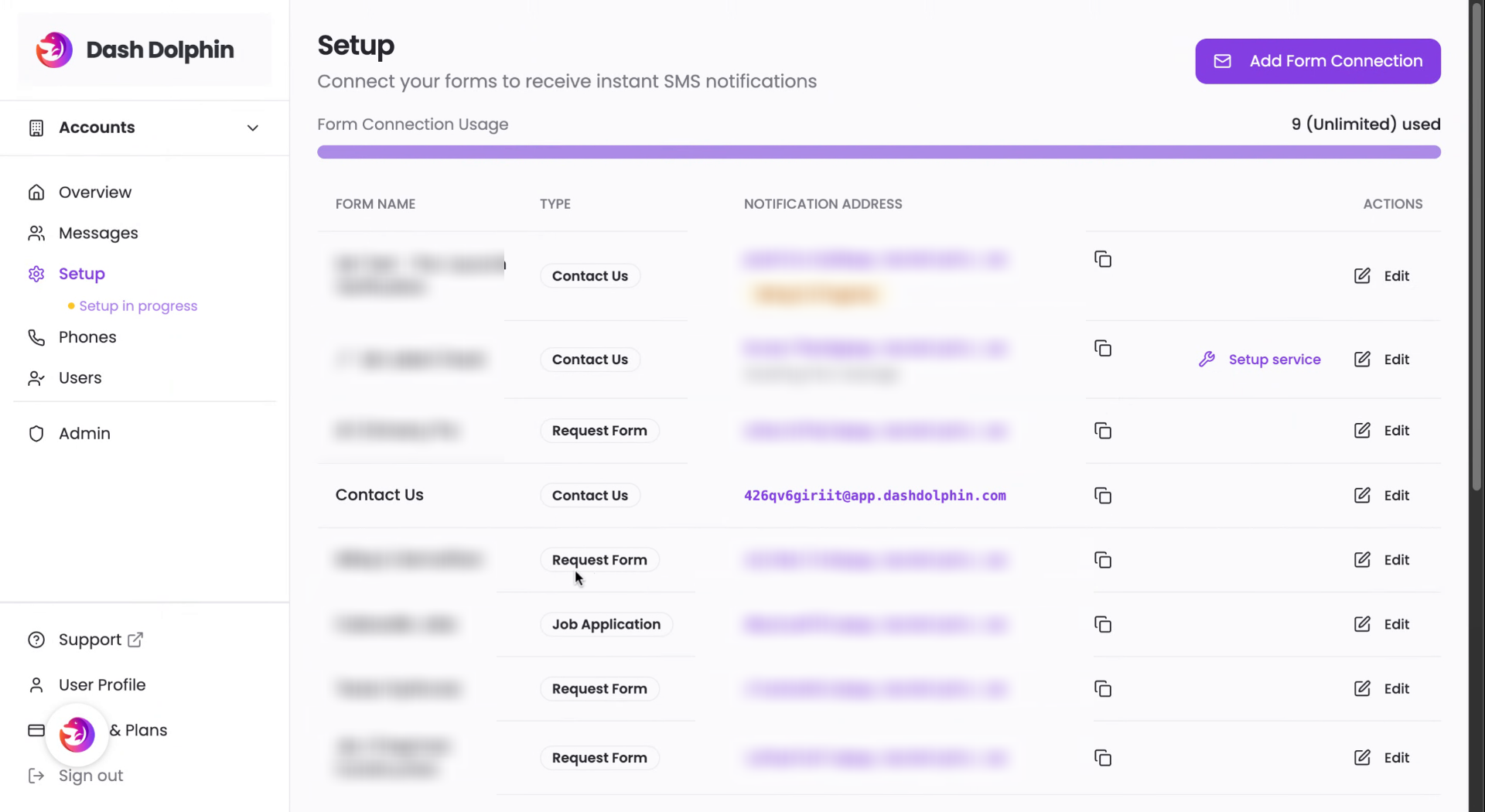The width and height of the screenshot is (1485, 812).
Task: Expand the Accounts dropdown chevron
Action: pyautogui.click(x=252, y=128)
